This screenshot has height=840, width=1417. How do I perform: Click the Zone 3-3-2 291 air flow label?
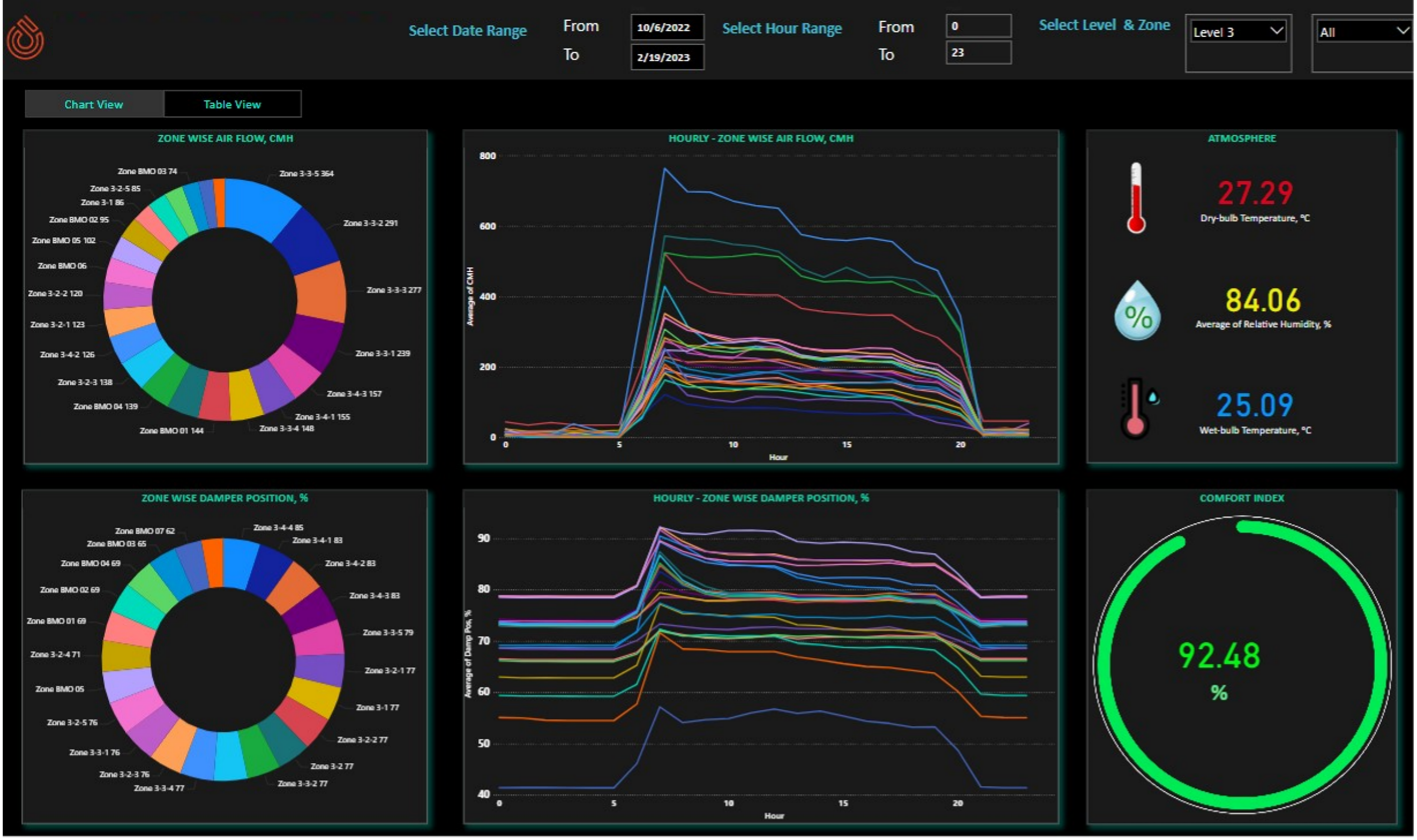pyautogui.click(x=370, y=223)
